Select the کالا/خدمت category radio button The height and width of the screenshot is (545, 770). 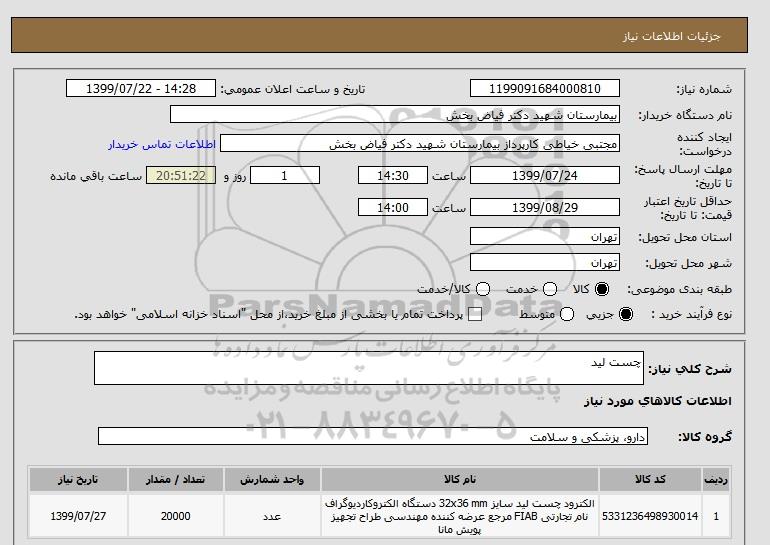point(483,289)
